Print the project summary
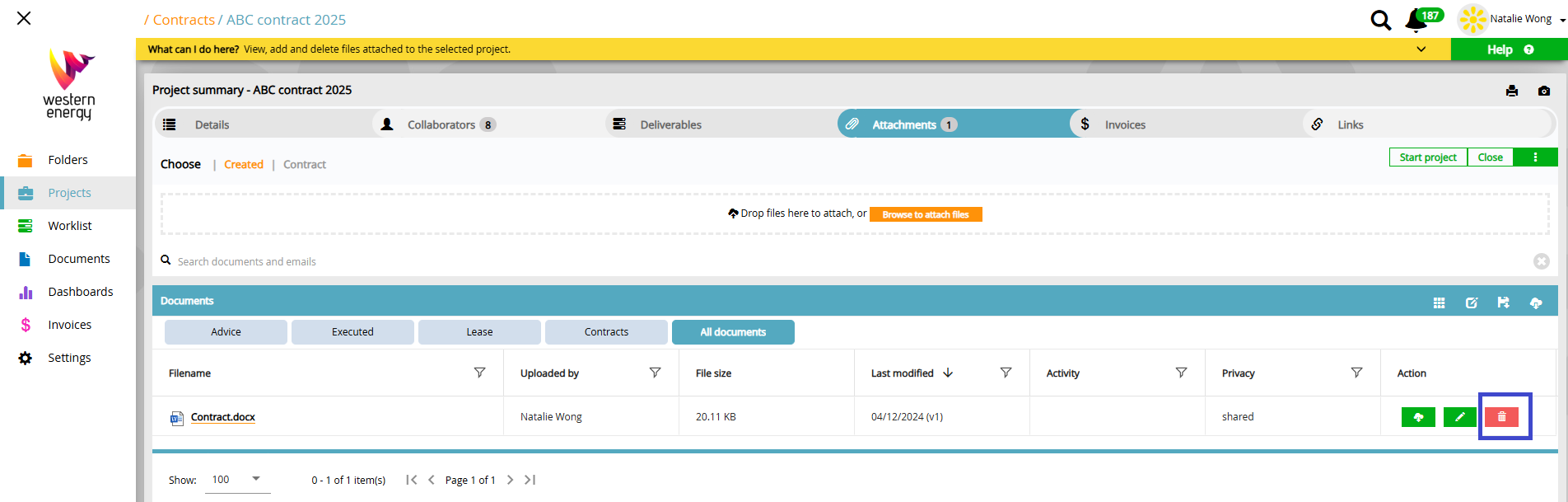 click(1512, 91)
